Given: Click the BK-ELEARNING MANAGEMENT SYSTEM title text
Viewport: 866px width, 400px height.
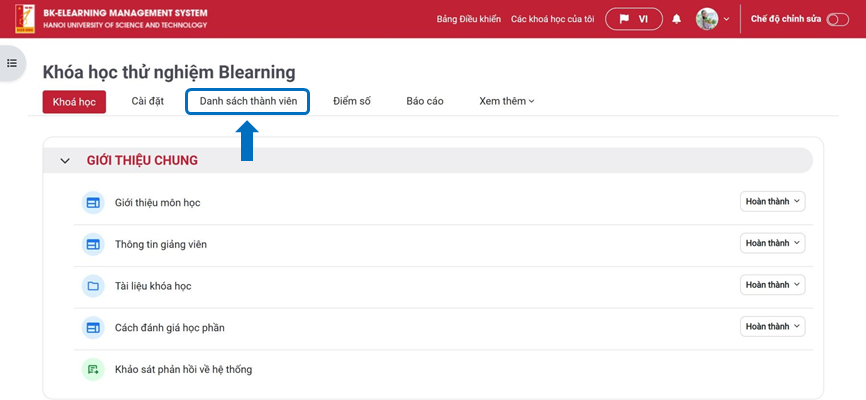Looking at the screenshot, I should click(125, 13).
